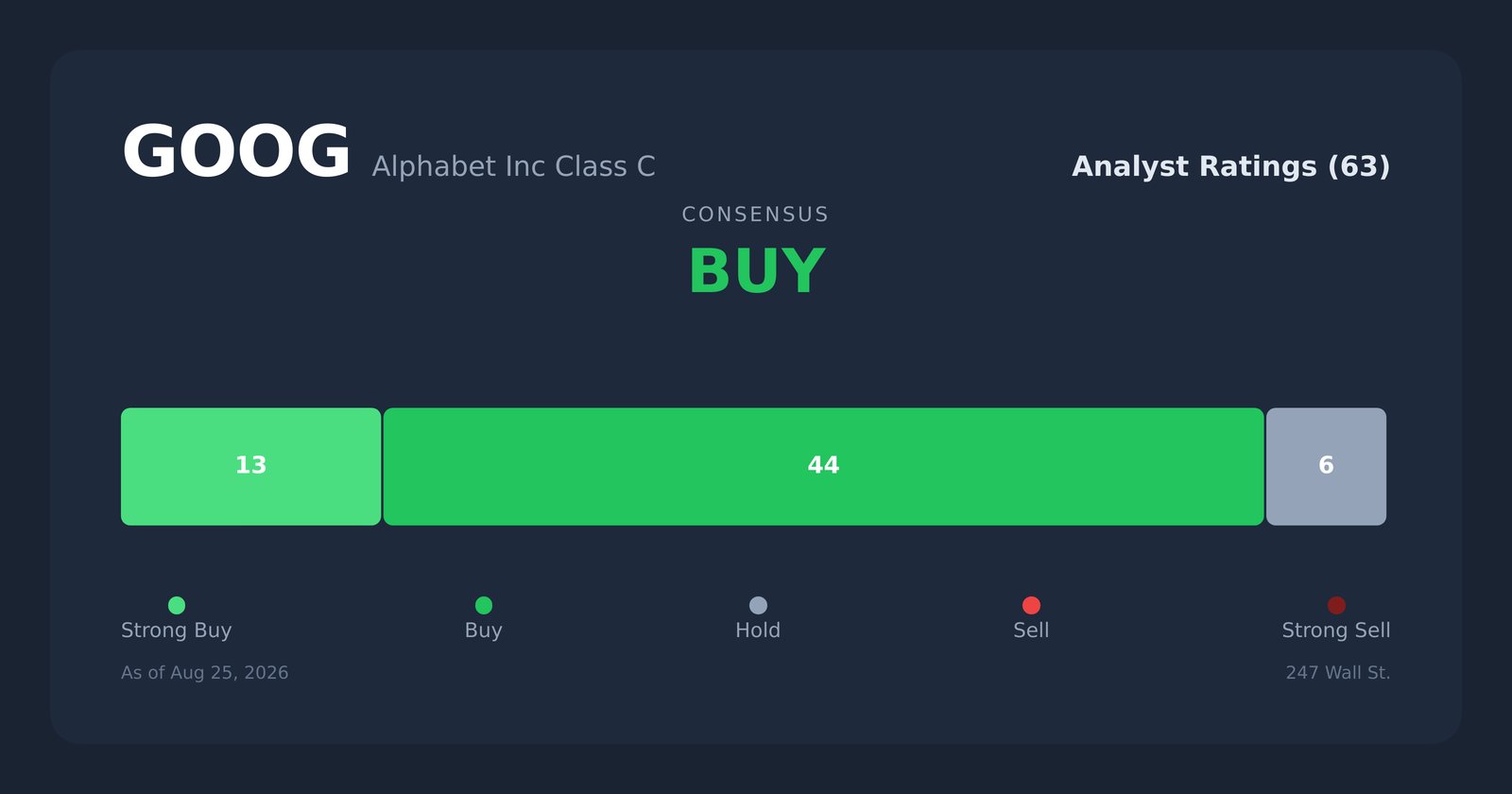Viewport: 1512px width, 794px height.
Task: Select the Buy bar segment showing 44
Action: (823, 467)
